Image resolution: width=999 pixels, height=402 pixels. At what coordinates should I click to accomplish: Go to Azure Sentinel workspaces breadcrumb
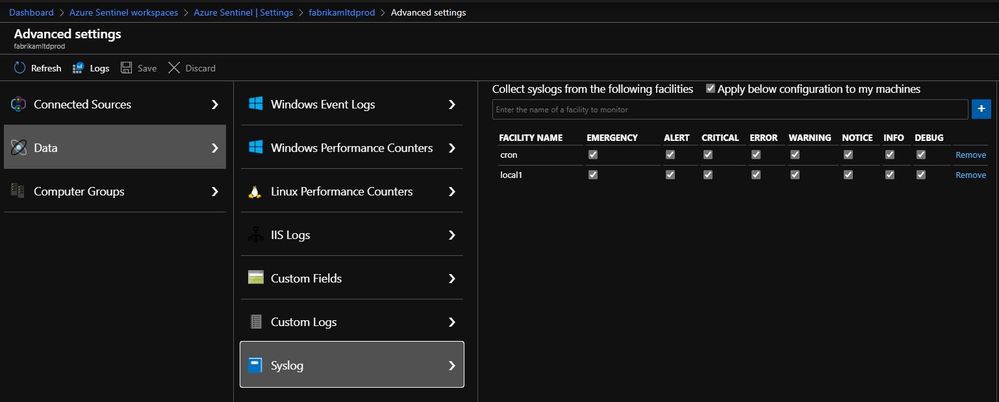[124, 13]
